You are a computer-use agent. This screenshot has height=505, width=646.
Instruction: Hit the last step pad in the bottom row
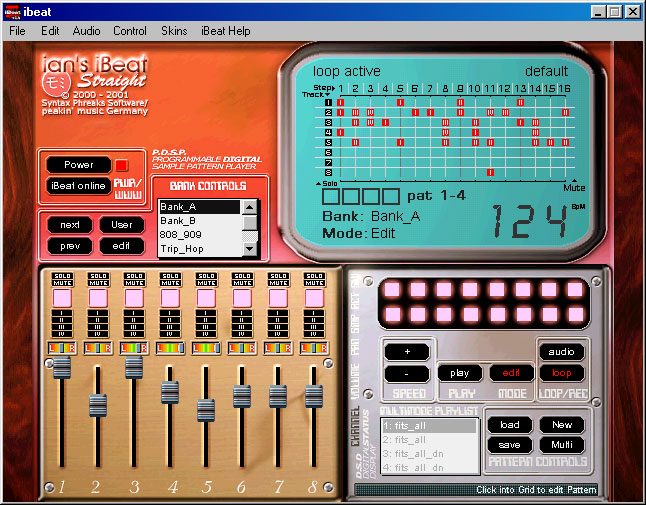pos(575,315)
